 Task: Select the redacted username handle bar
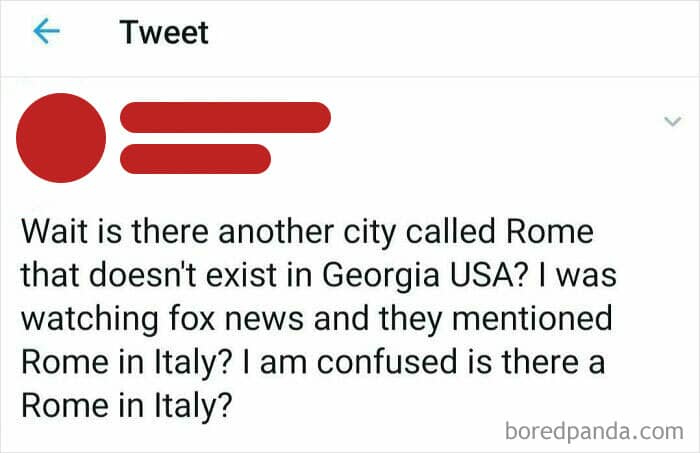click(195, 158)
